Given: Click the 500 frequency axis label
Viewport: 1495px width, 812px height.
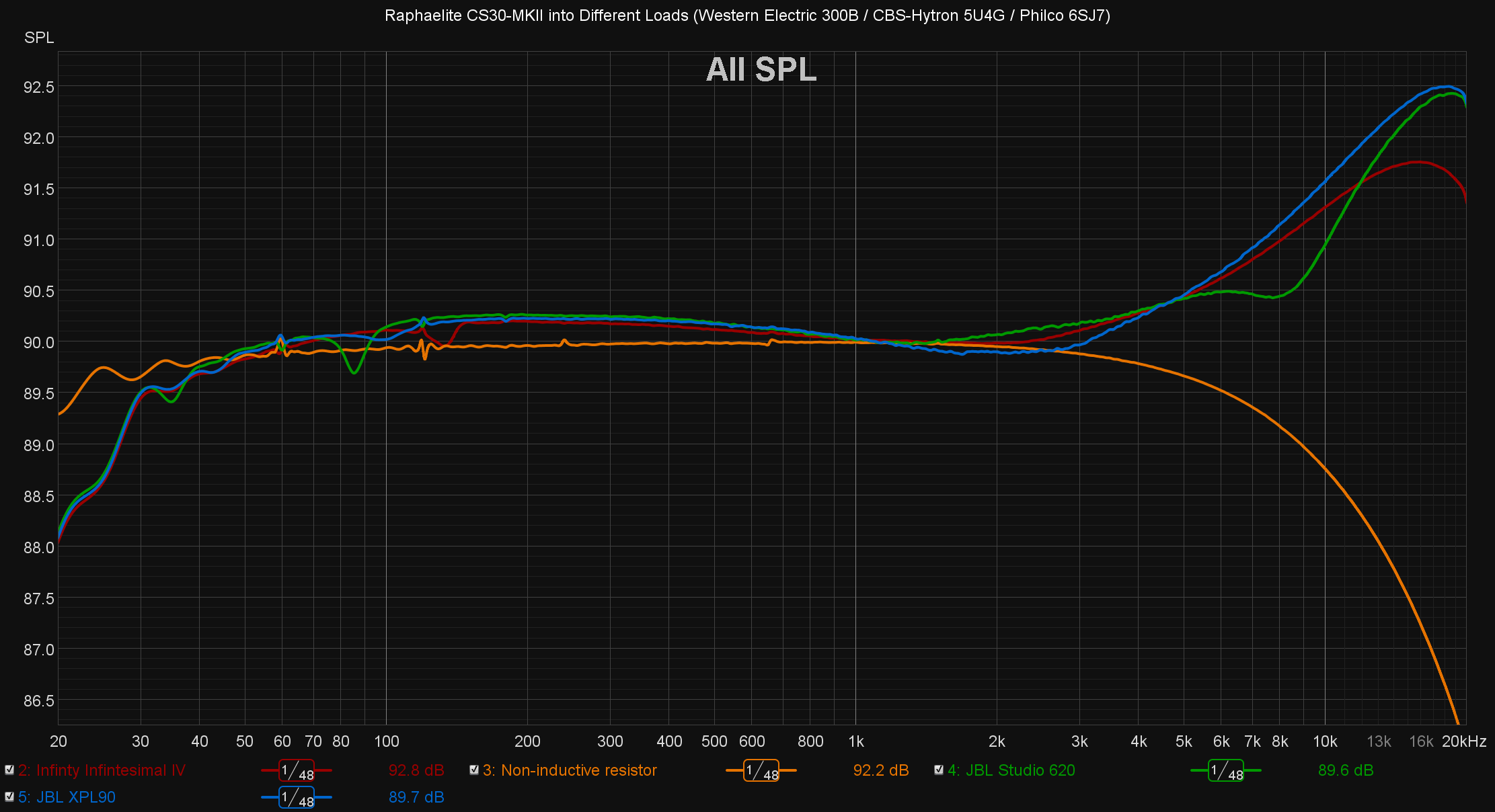Looking at the screenshot, I should (x=714, y=741).
